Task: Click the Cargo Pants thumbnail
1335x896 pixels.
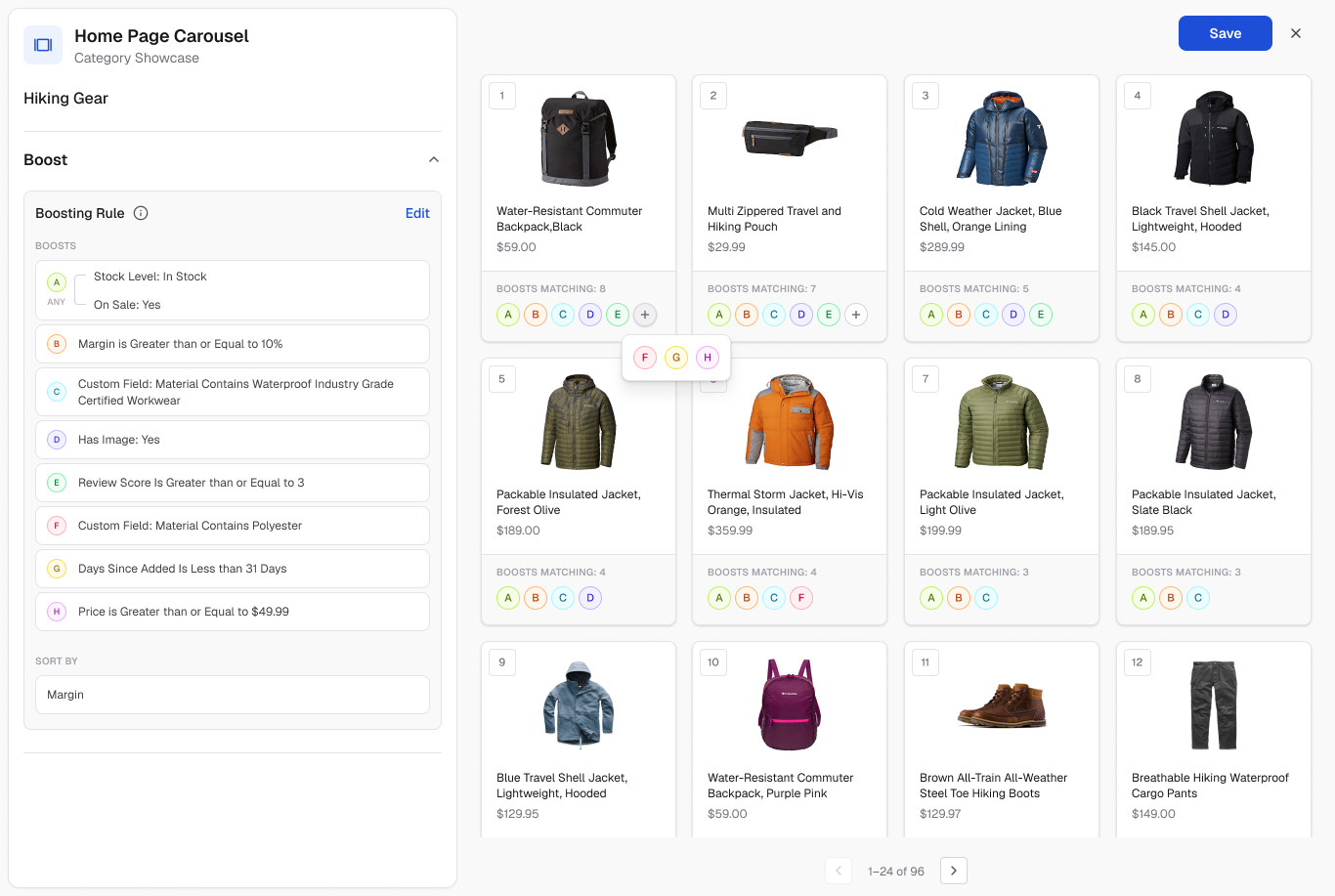Action: 1214,705
